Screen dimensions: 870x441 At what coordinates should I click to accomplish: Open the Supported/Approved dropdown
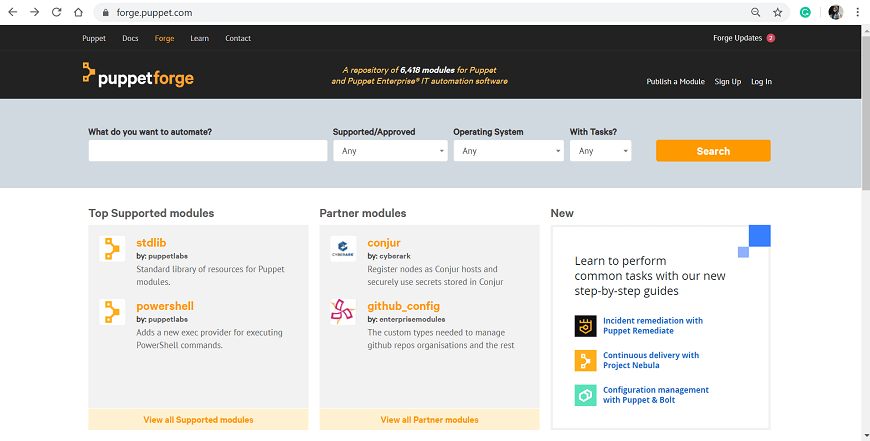coord(390,151)
